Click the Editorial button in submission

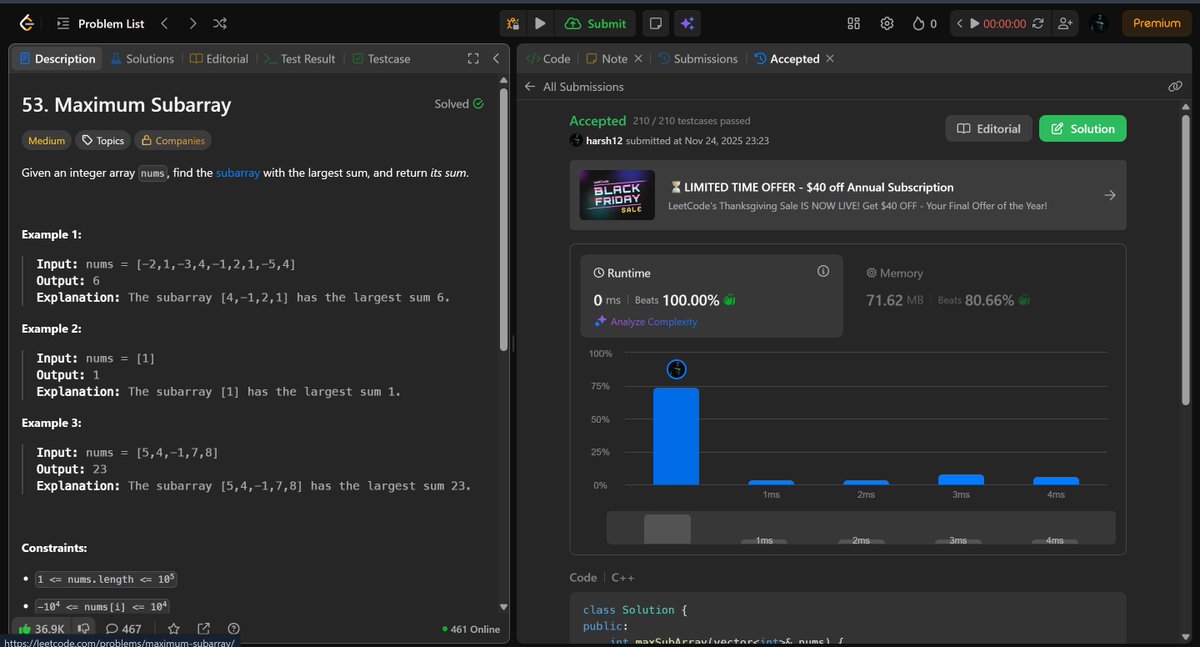point(989,128)
